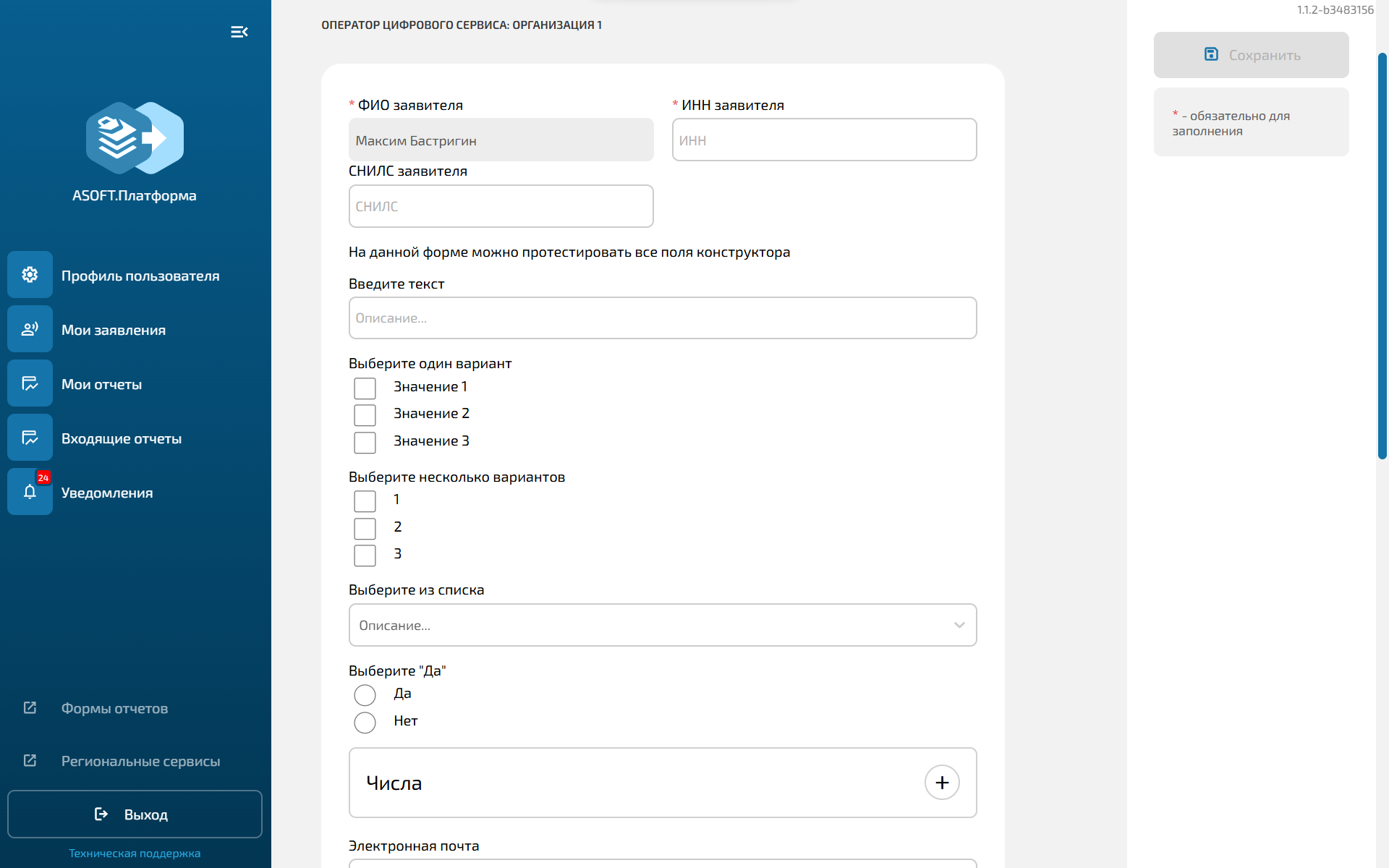
Task: Click the ИНН заявителя input field
Action: [x=824, y=140]
